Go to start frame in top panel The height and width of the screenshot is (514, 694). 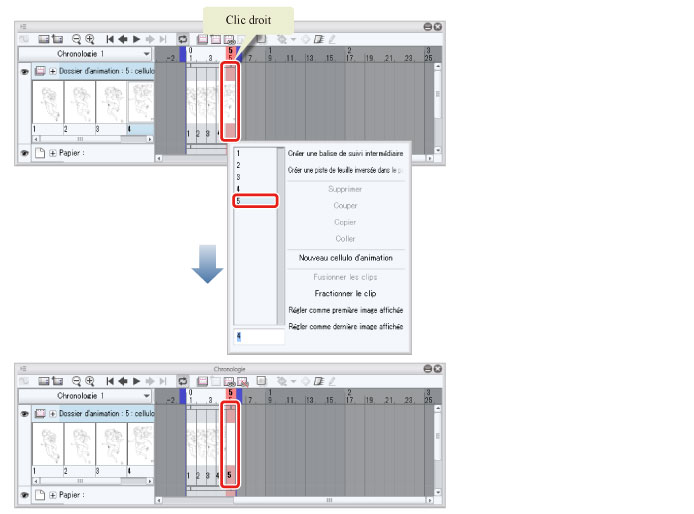pos(110,39)
